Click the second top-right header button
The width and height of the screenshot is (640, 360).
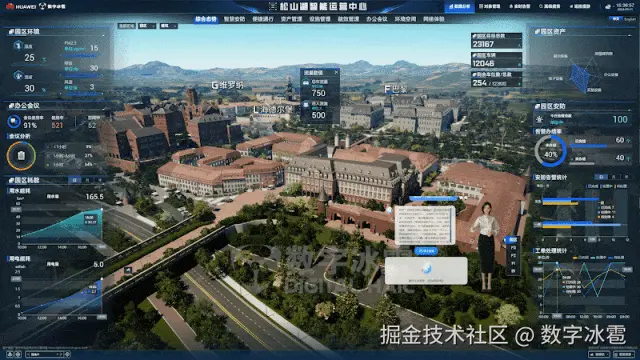point(489,7)
